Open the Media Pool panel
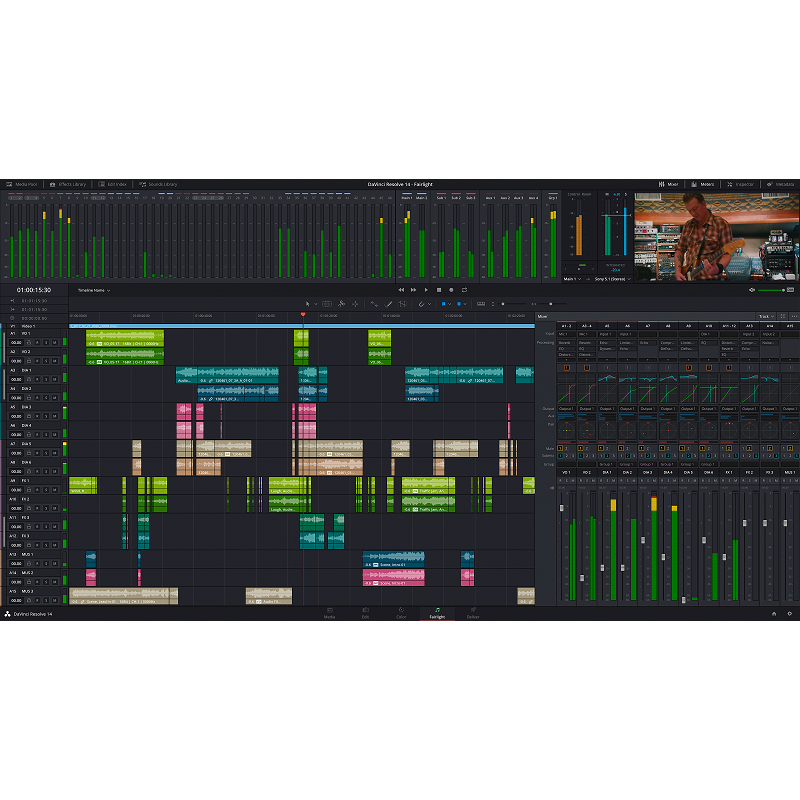This screenshot has width=800, height=800. (x=21, y=184)
